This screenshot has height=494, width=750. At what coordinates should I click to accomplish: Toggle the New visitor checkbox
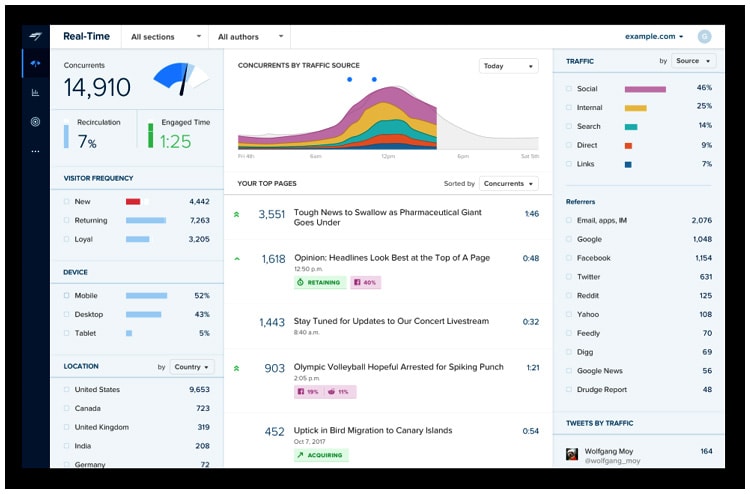click(x=66, y=202)
